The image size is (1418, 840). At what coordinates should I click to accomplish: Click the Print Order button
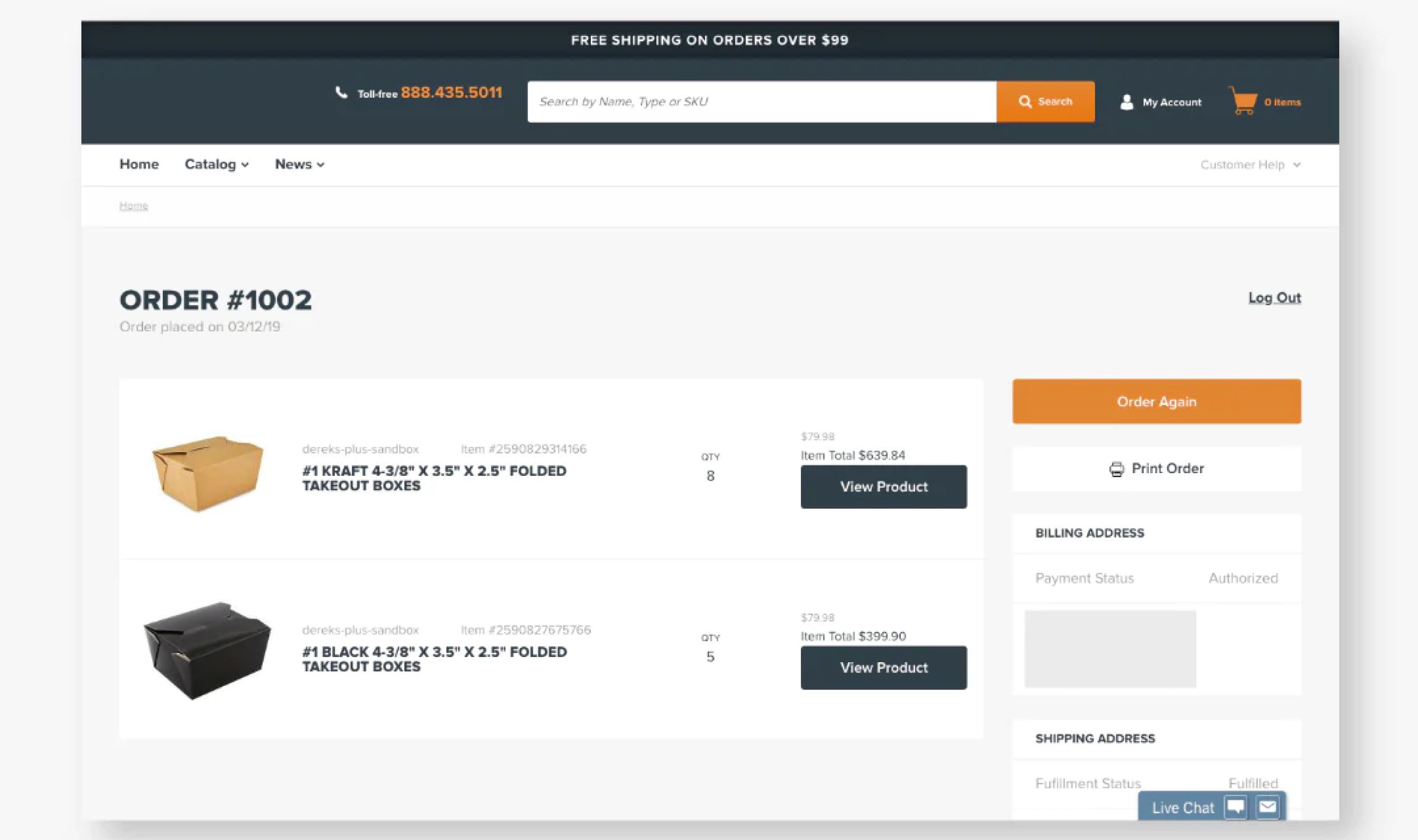coord(1156,469)
